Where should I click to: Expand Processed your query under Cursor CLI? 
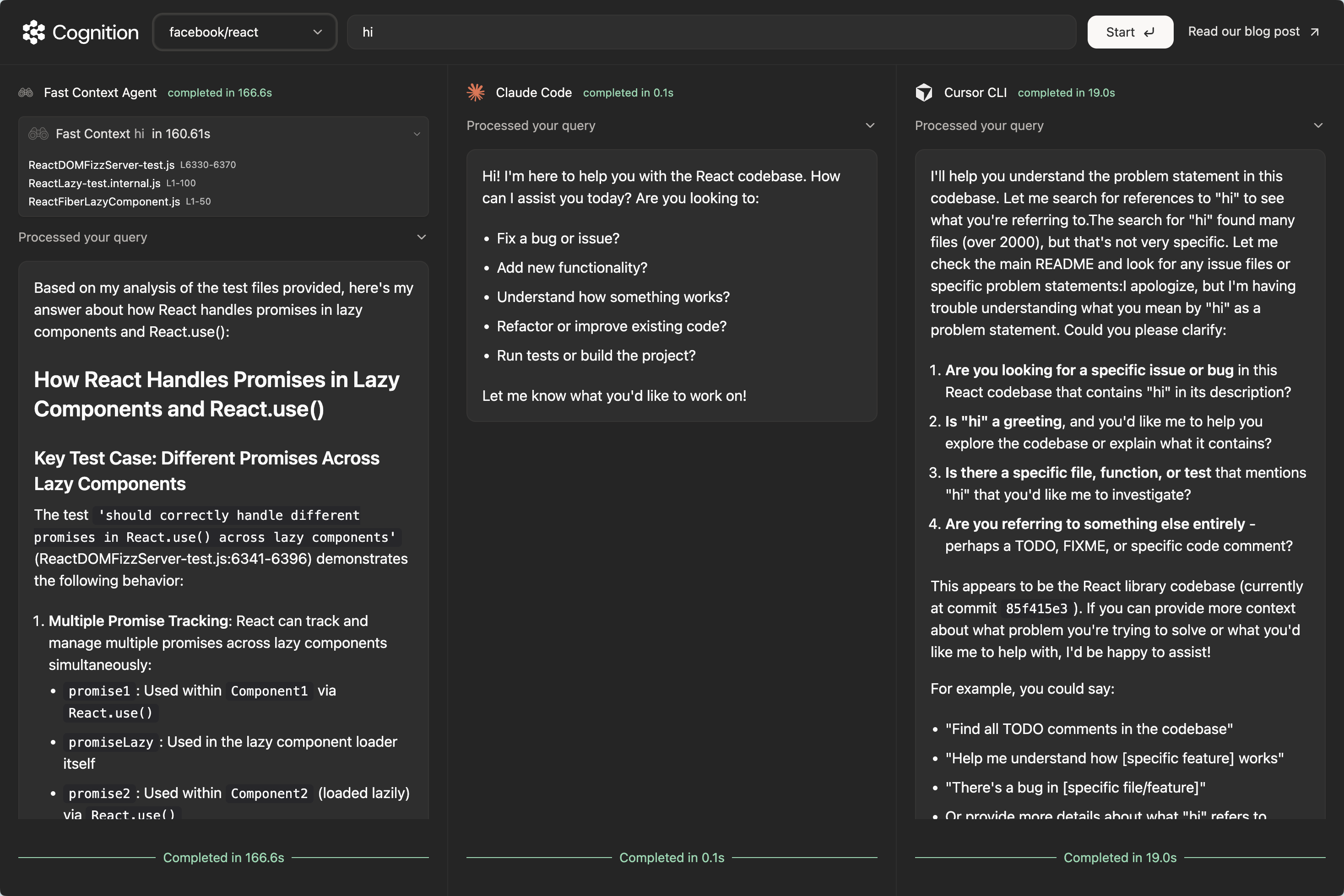[1318, 126]
